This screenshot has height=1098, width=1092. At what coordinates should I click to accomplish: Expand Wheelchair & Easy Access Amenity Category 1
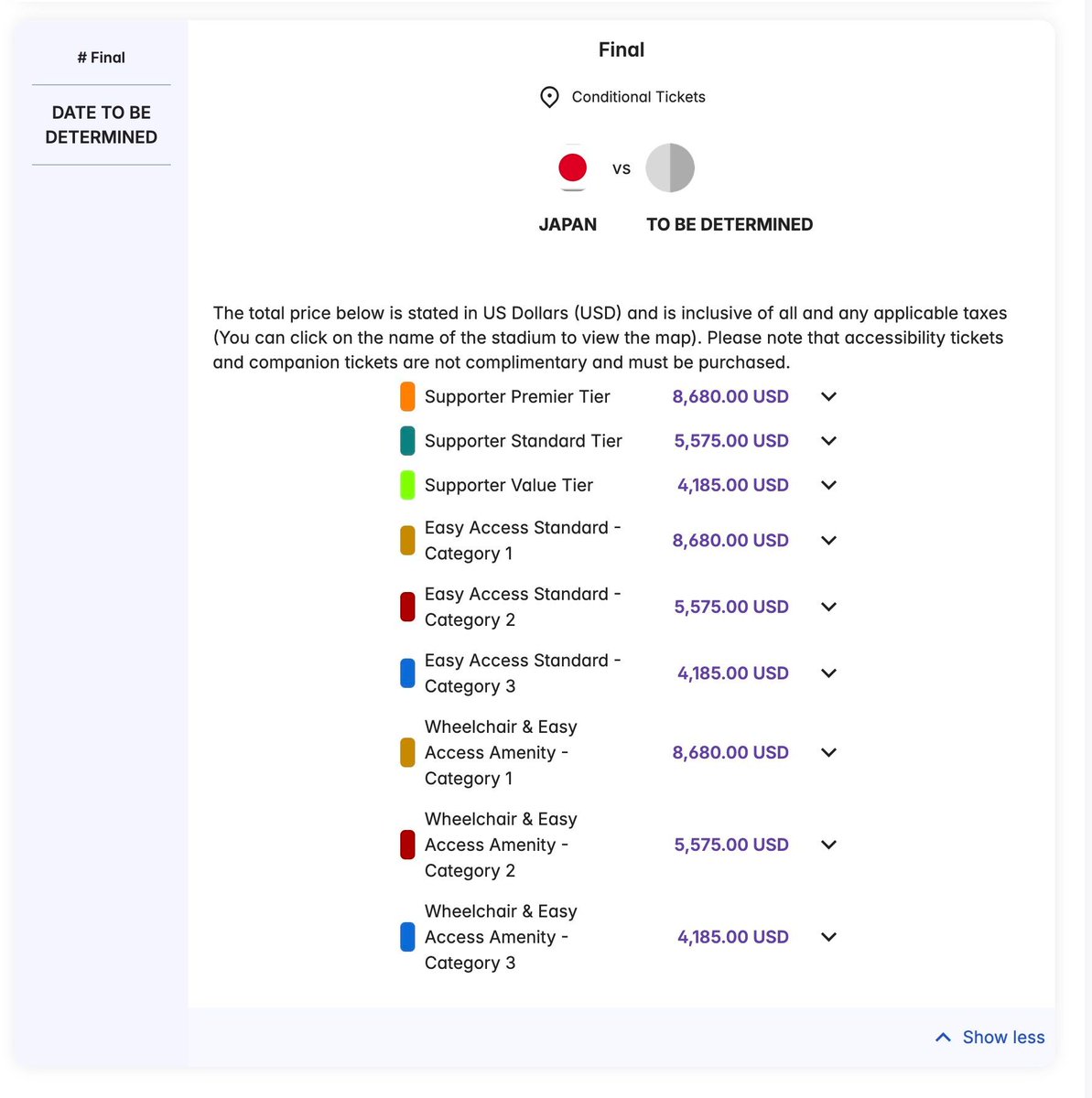pyautogui.click(x=828, y=752)
